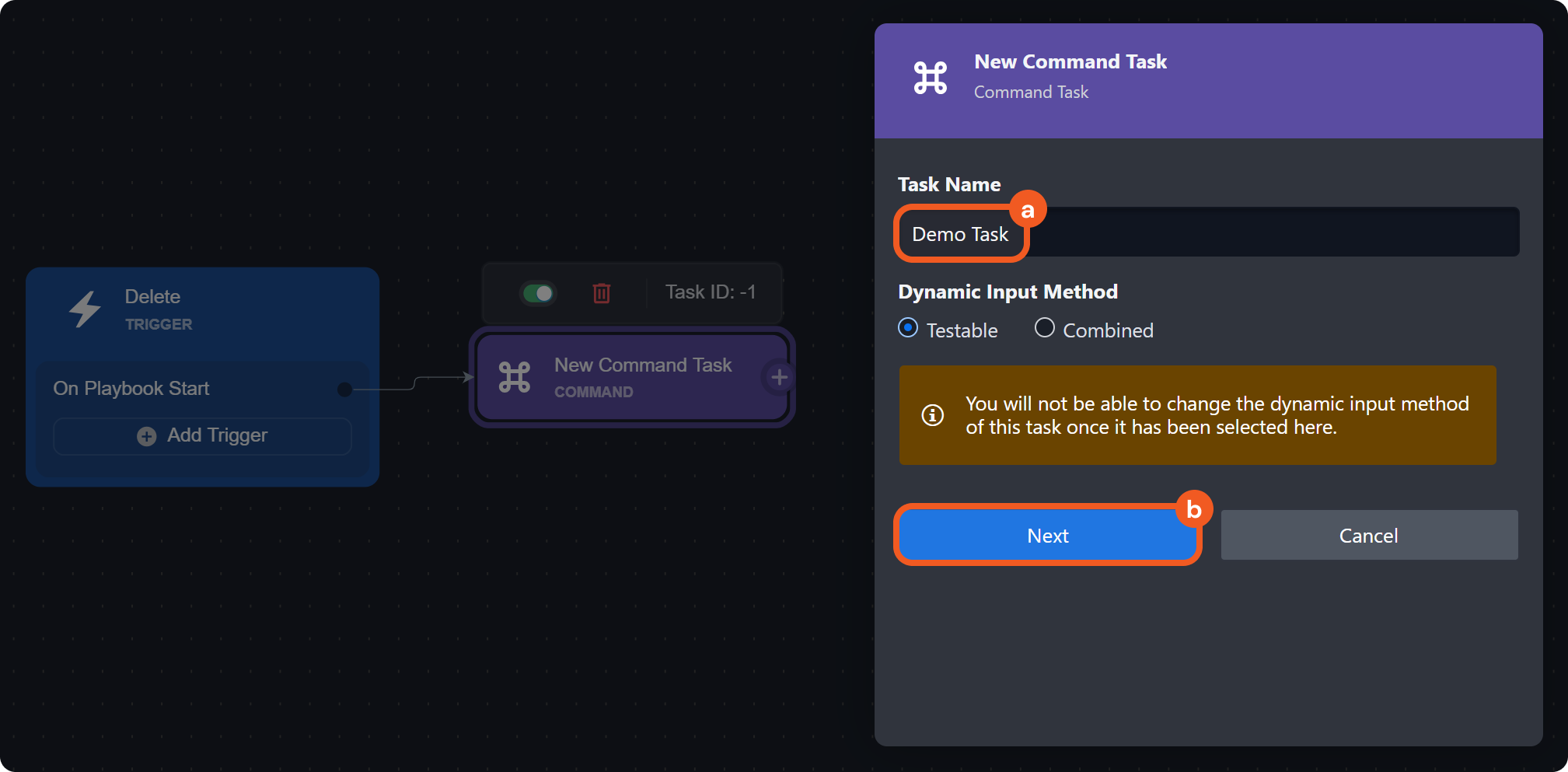The width and height of the screenshot is (1568, 772).
Task: Select the New Command Task node label
Action: [643, 365]
